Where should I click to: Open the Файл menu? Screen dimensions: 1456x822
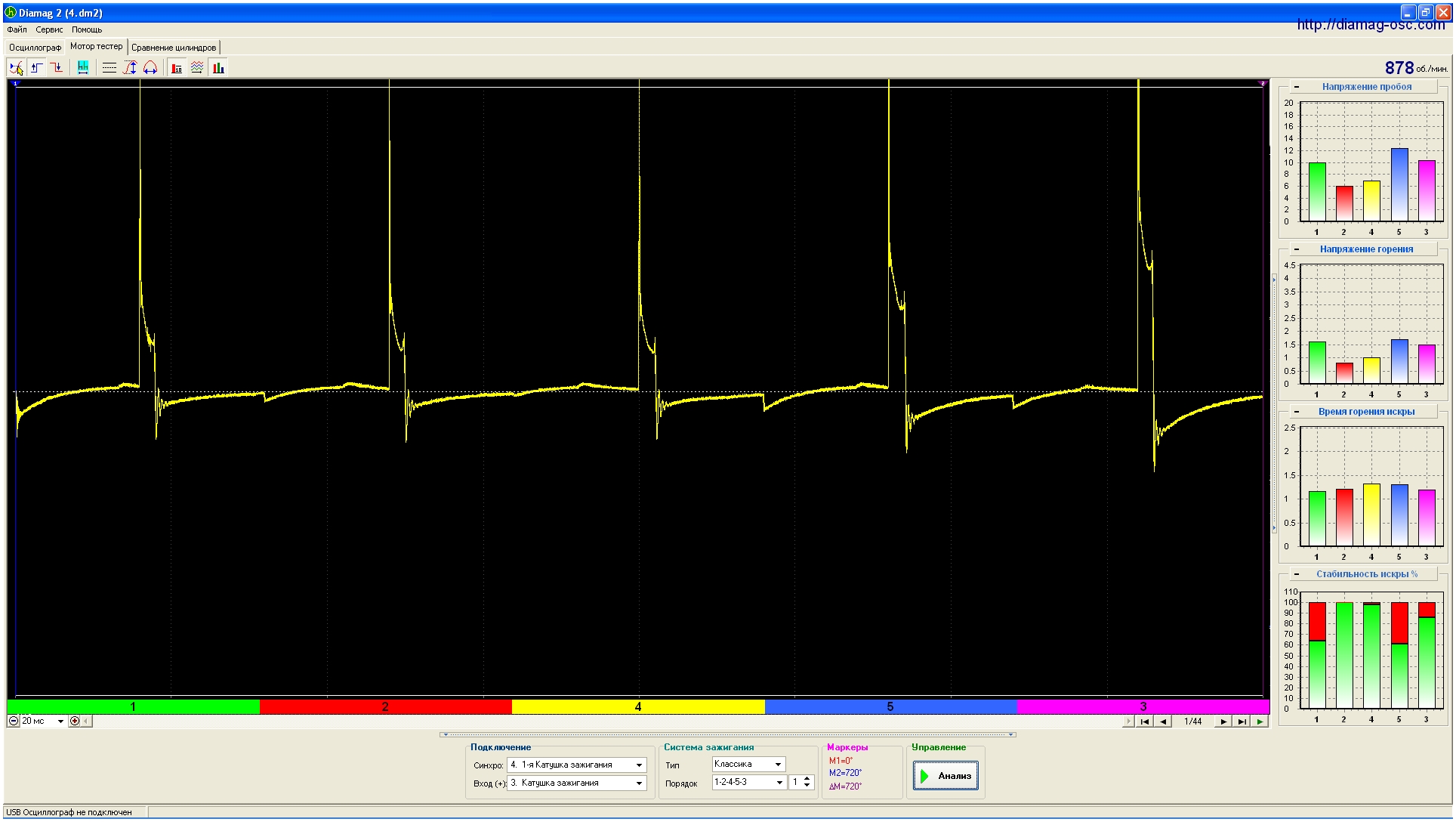[17, 29]
